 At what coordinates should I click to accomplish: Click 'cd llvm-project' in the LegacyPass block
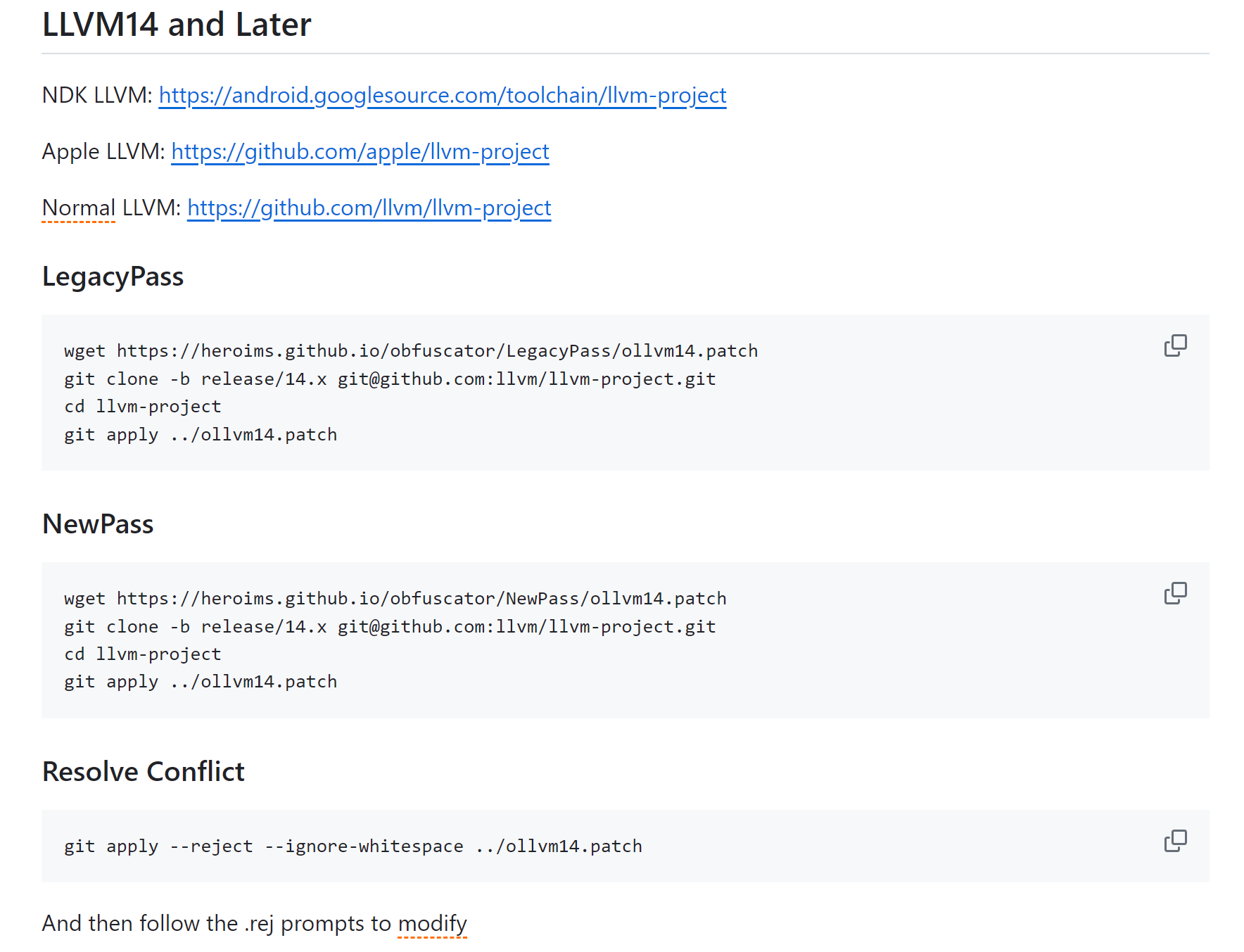[142, 407]
